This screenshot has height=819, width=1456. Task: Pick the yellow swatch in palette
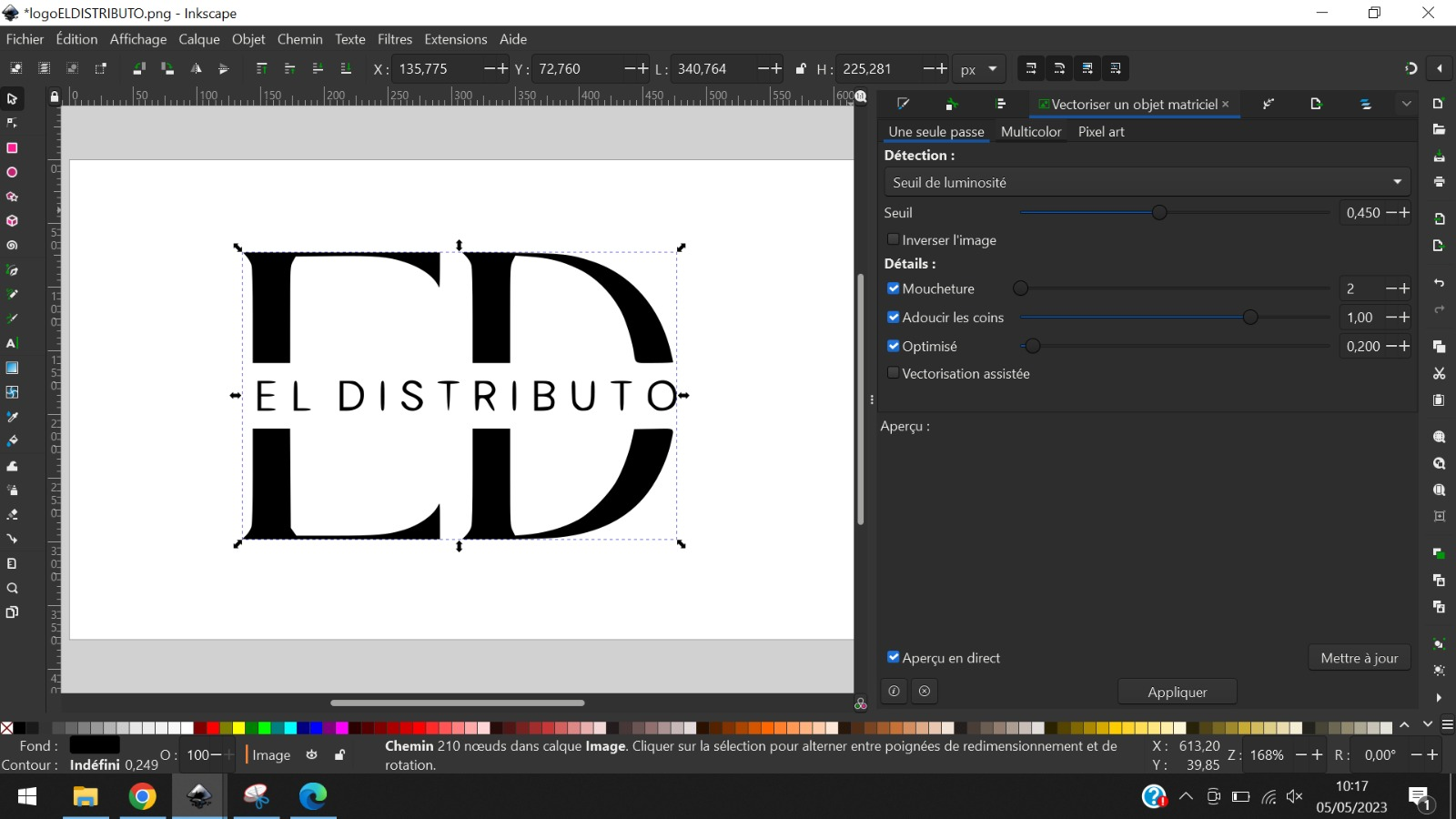coord(238,727)
